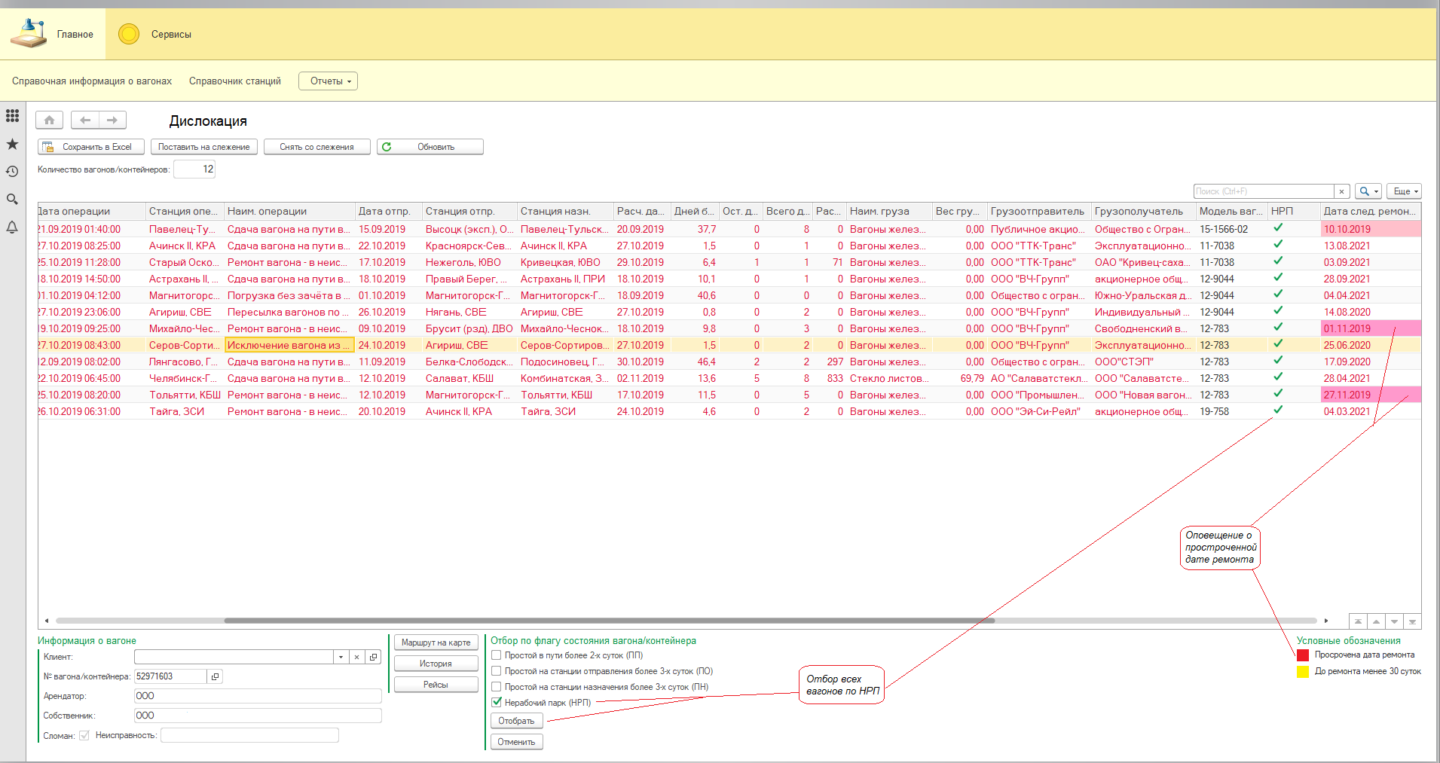Image resolution: width=1440 pixels, height=763 pixels.
Task: Uncheck Нерабочий парк (НРП) filter
Action: (497, 703)
